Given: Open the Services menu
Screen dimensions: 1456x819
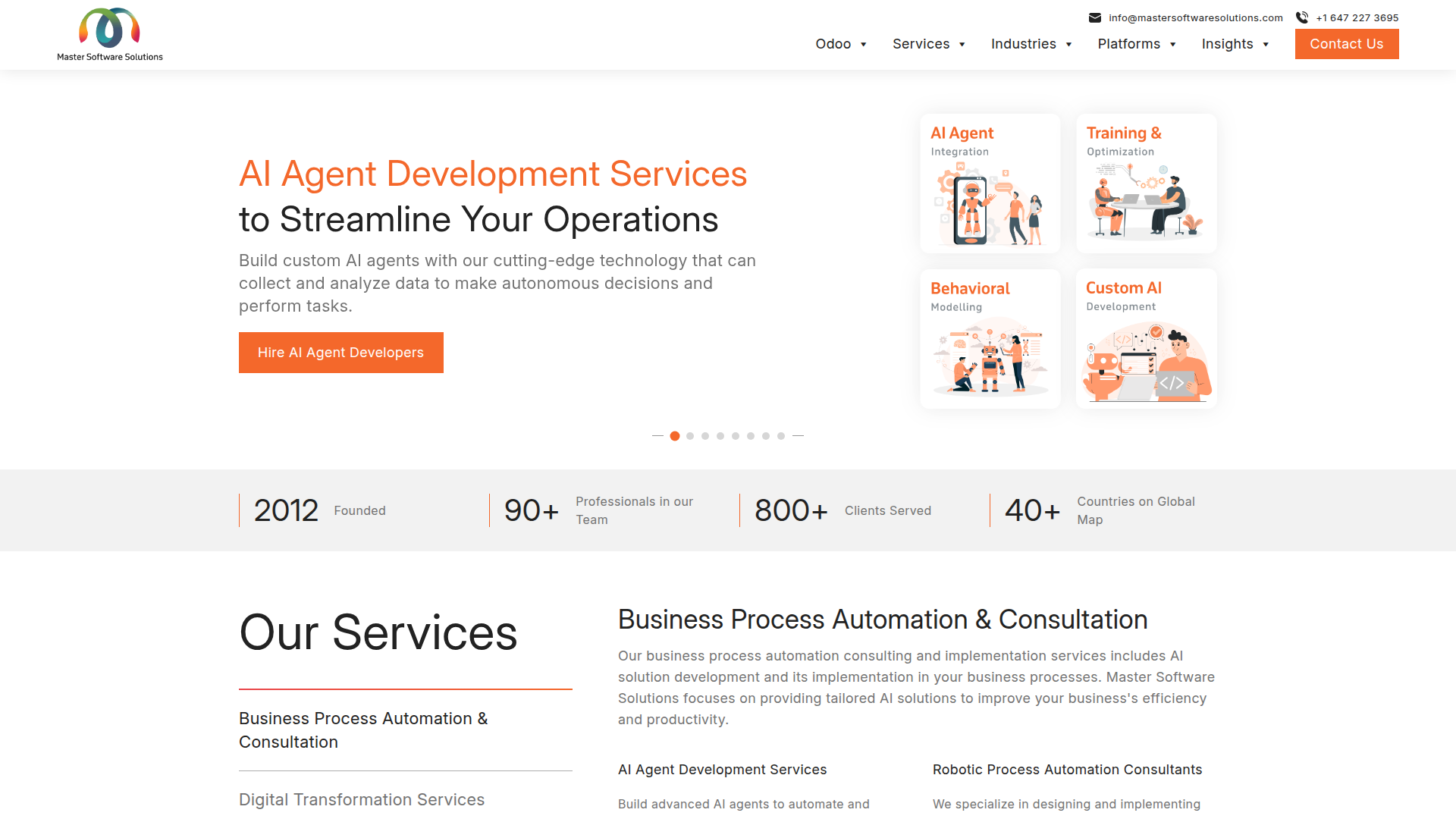Looking at the screenshot, I should (x=921, y=44).
